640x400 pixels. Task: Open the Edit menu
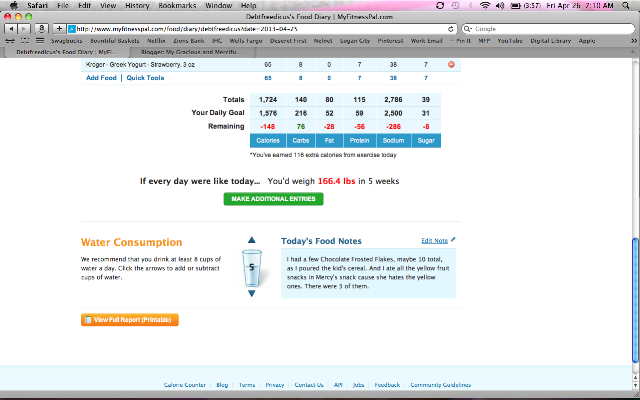[84, 6]
